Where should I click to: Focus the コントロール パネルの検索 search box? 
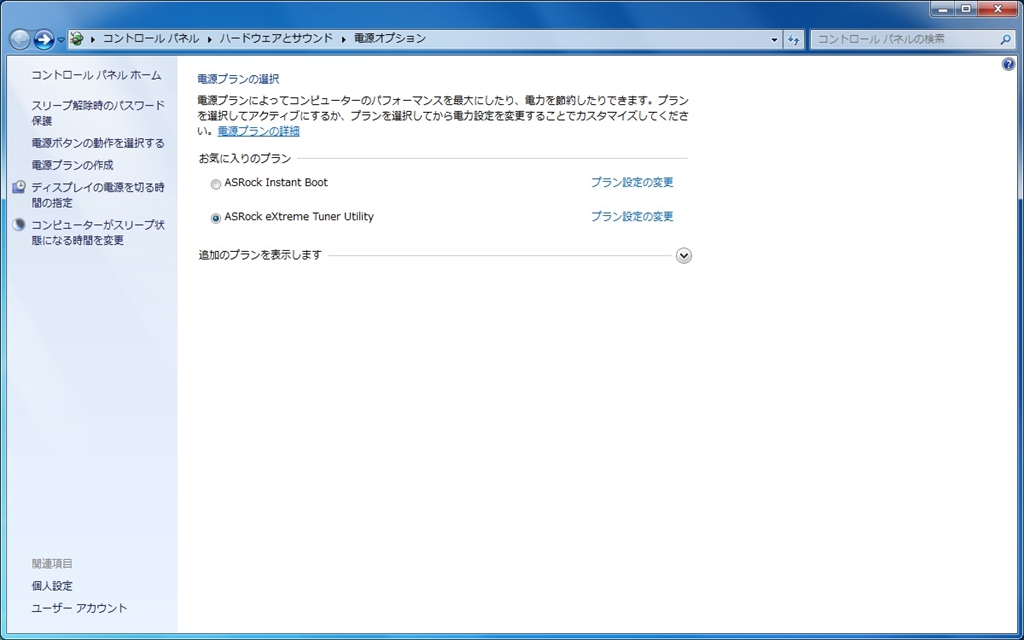tap(913, 39)
